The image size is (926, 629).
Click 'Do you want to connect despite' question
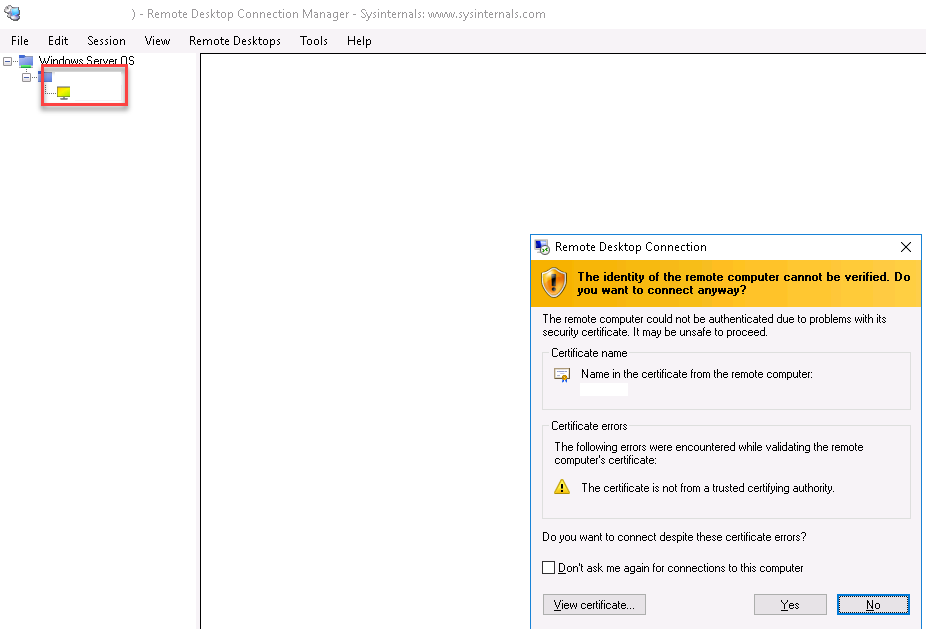(674, 537)
